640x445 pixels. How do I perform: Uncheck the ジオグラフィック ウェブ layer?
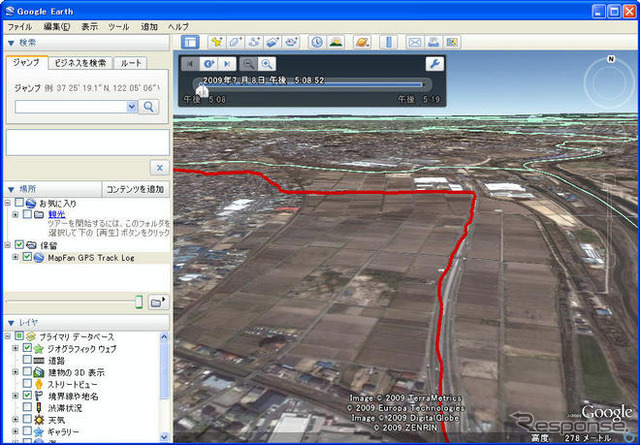[27, 348]
